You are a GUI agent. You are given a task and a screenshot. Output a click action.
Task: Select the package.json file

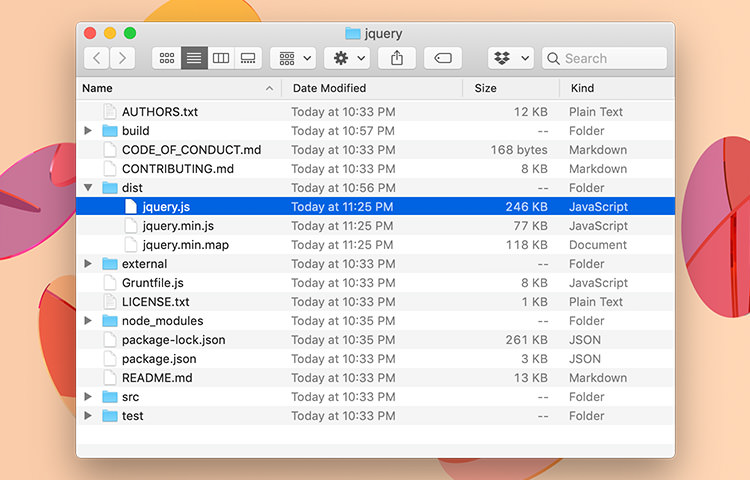159,359
